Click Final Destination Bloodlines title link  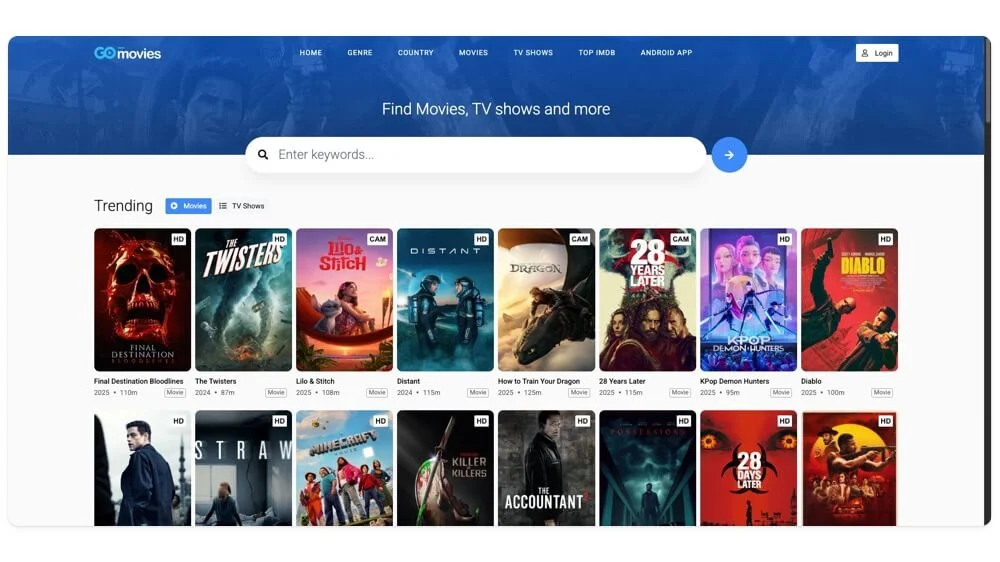138,381
